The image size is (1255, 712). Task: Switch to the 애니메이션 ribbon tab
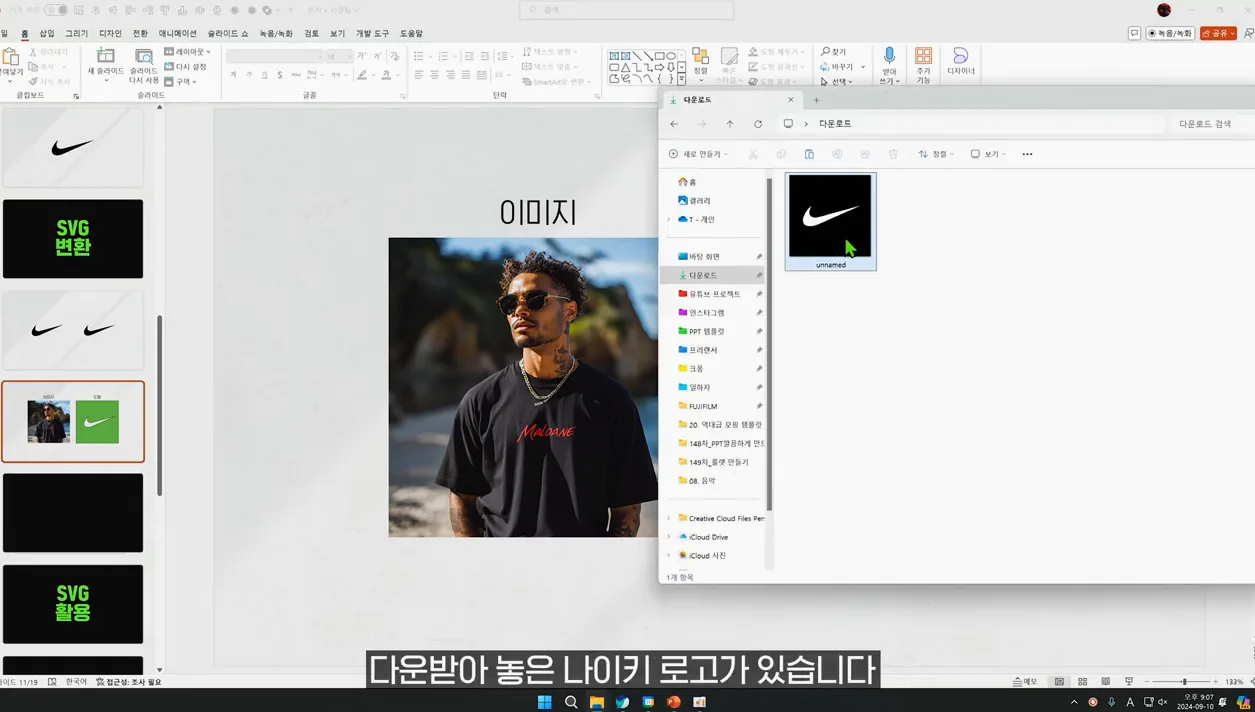click(178, 34)
